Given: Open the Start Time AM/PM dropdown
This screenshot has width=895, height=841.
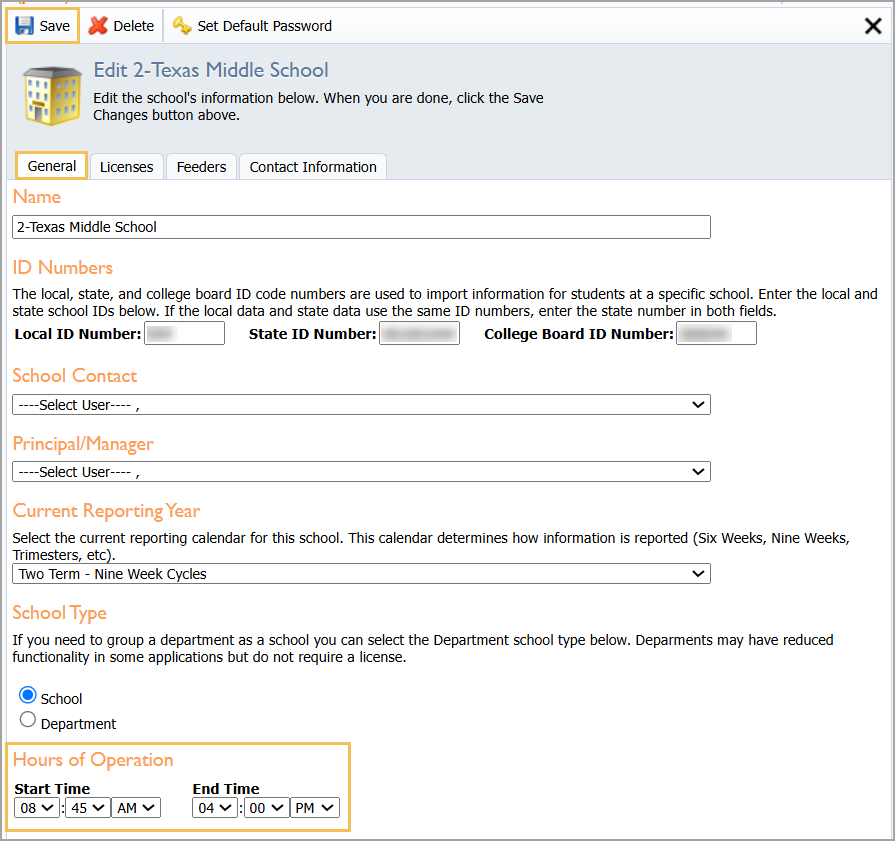Looking at the screenshot, I should 136,808.
